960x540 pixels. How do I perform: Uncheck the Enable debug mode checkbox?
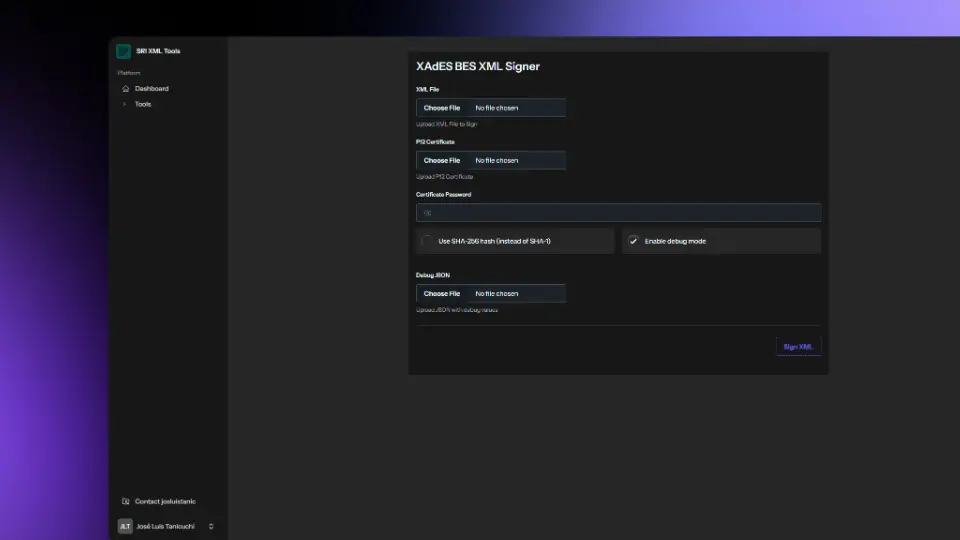633,241
